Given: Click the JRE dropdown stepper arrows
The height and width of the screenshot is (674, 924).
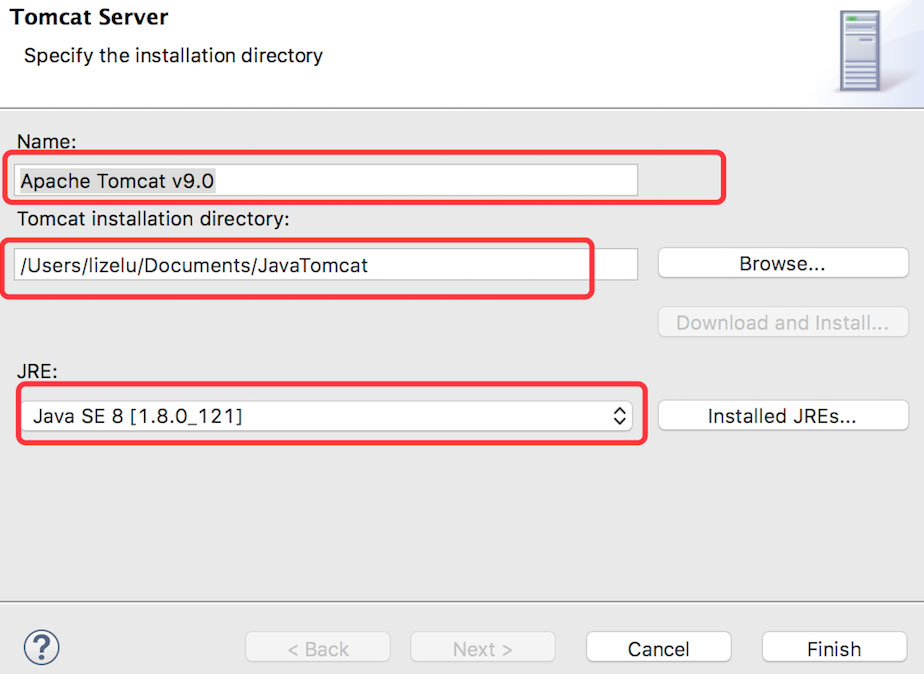Looking at the screenshot, I should 620,416.
